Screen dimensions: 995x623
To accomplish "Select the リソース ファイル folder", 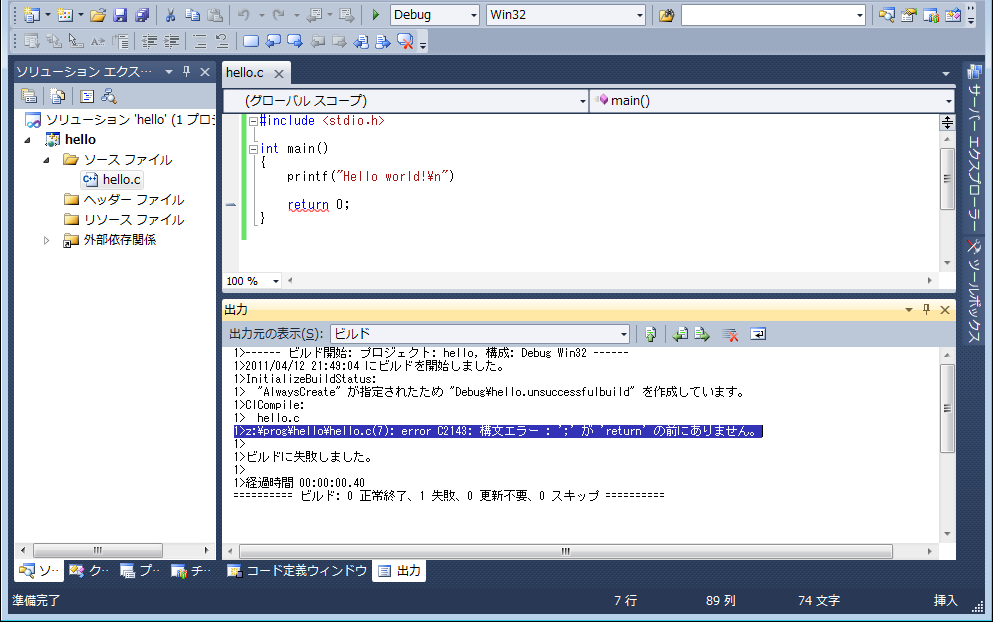I will (124, 220).
